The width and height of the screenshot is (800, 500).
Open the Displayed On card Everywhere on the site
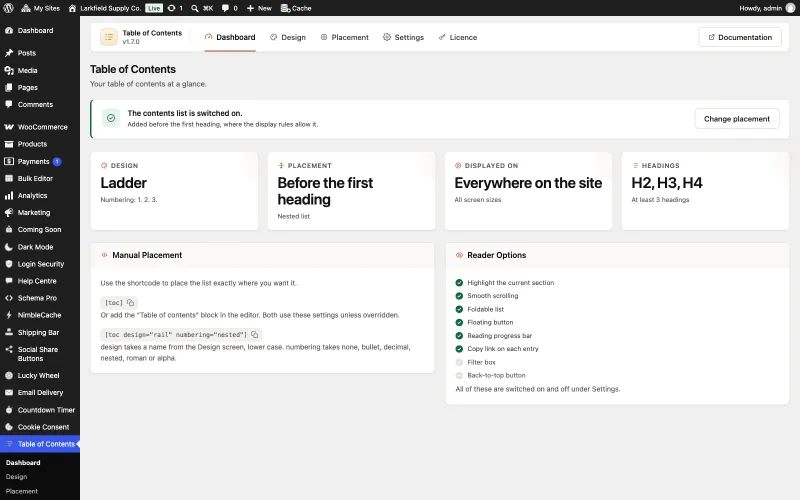[x=529, y=191]
